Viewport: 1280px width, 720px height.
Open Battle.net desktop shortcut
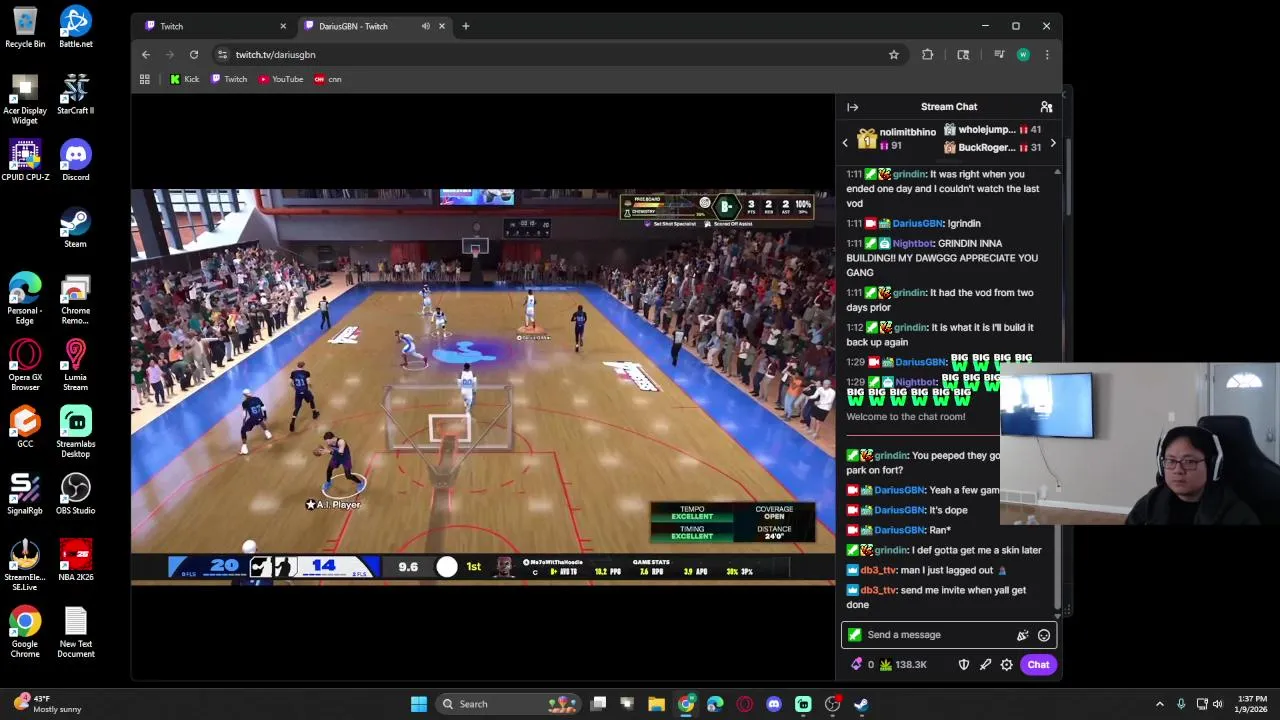[x=75, y=27]
